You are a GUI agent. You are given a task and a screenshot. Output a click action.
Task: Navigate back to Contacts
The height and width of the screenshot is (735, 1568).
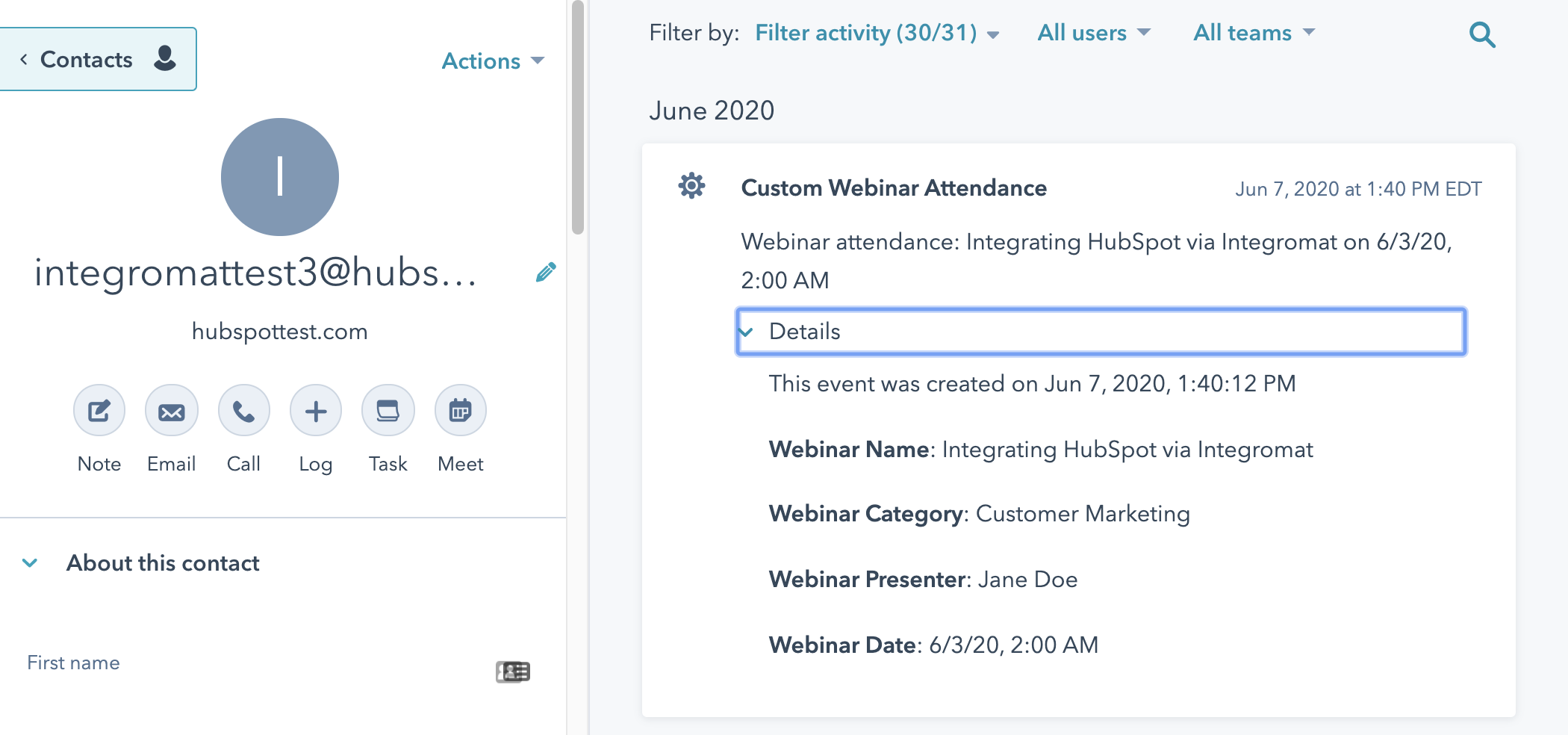click(x=86, y=59)
